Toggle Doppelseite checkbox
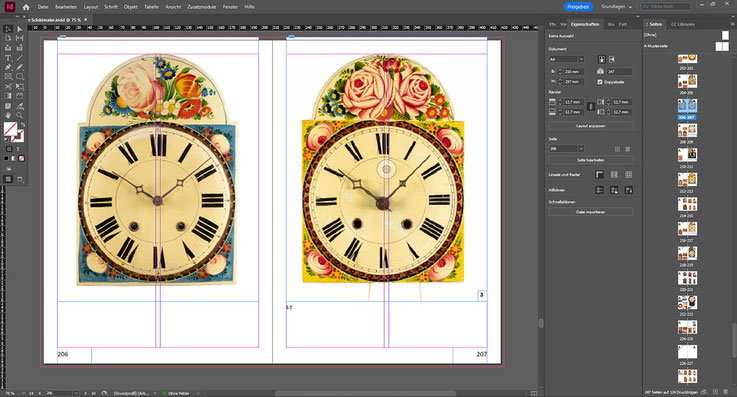The height and width of the screenshot is (397, 737). coord(600,82)
